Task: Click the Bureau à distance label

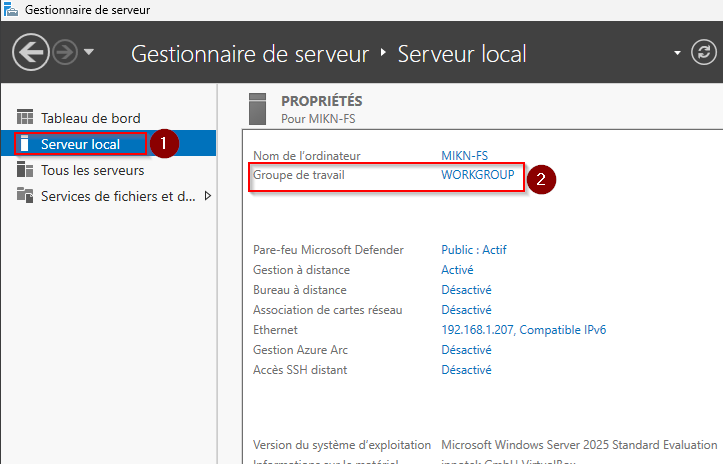Action: 300,290
